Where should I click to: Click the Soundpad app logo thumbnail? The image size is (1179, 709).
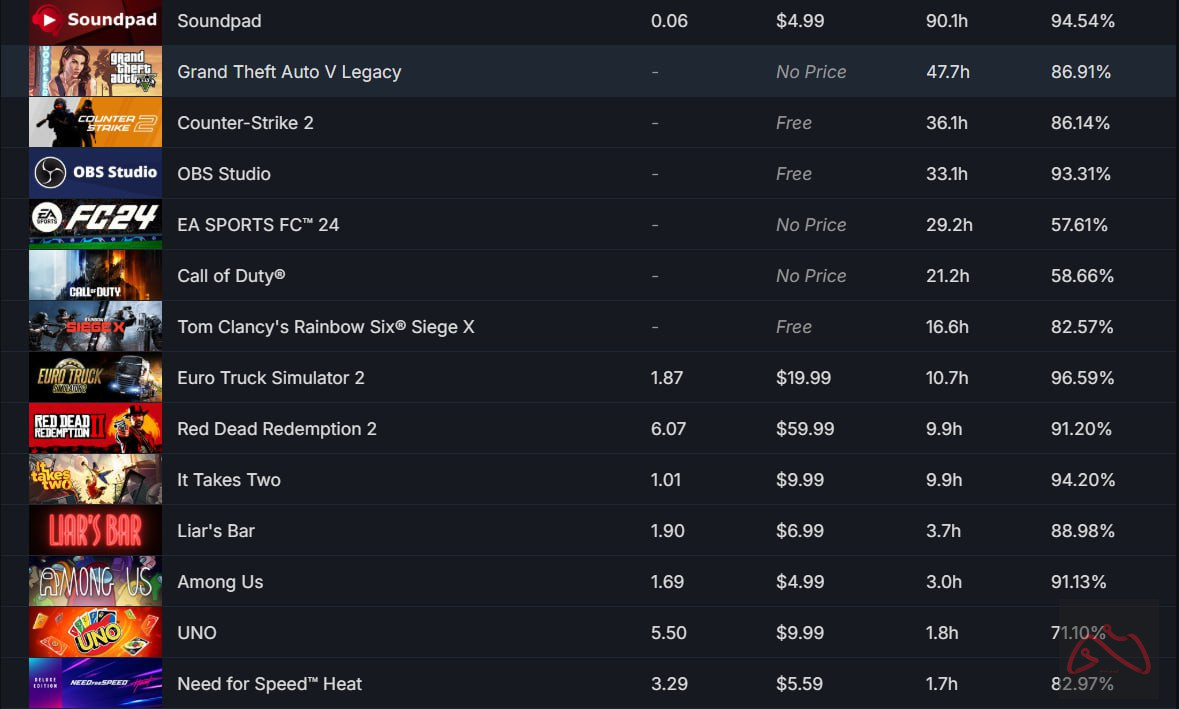pos(95,21)
